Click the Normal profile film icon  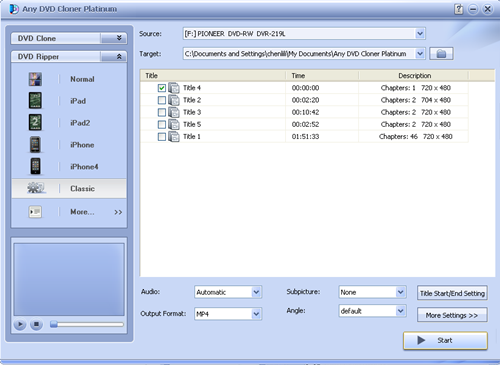click(35, 79)
